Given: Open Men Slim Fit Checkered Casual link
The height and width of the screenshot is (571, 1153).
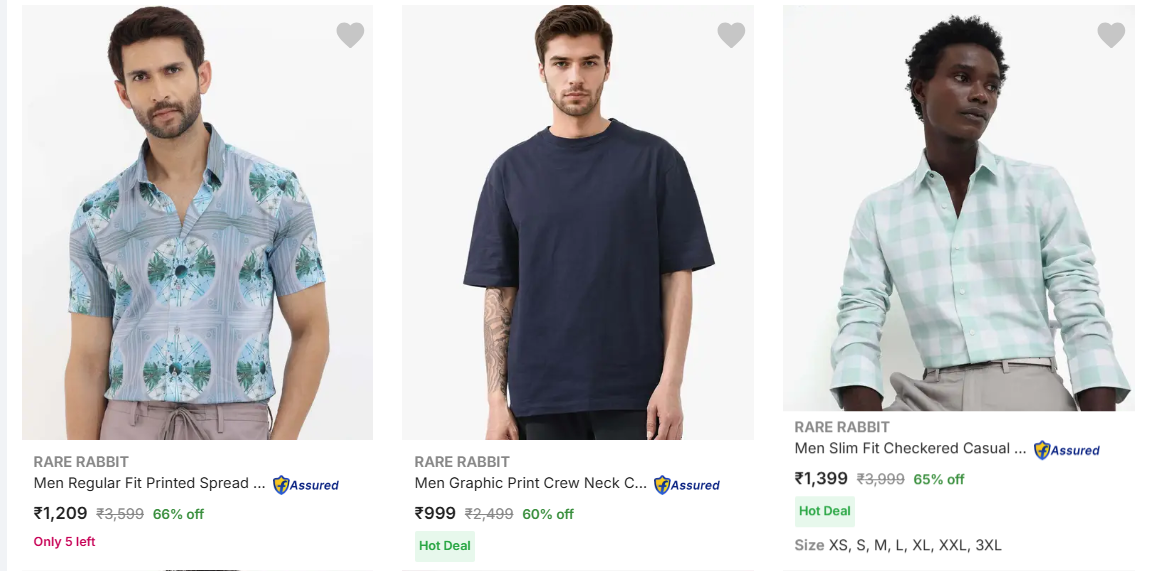Looking at the screenshot, I should point(910,448).
